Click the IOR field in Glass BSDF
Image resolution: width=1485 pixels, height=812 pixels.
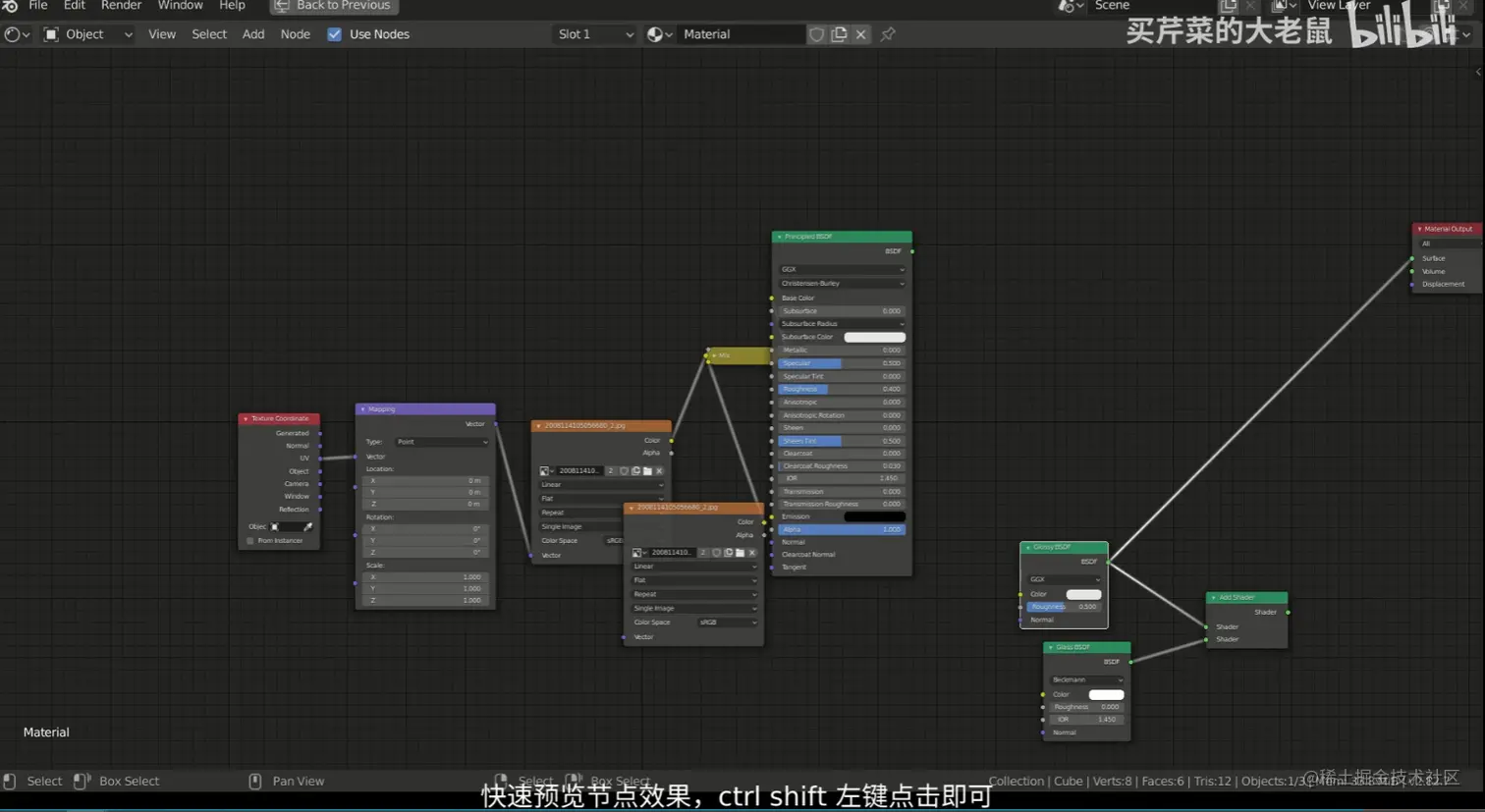pyautogui.click(x=1086, y=720)
